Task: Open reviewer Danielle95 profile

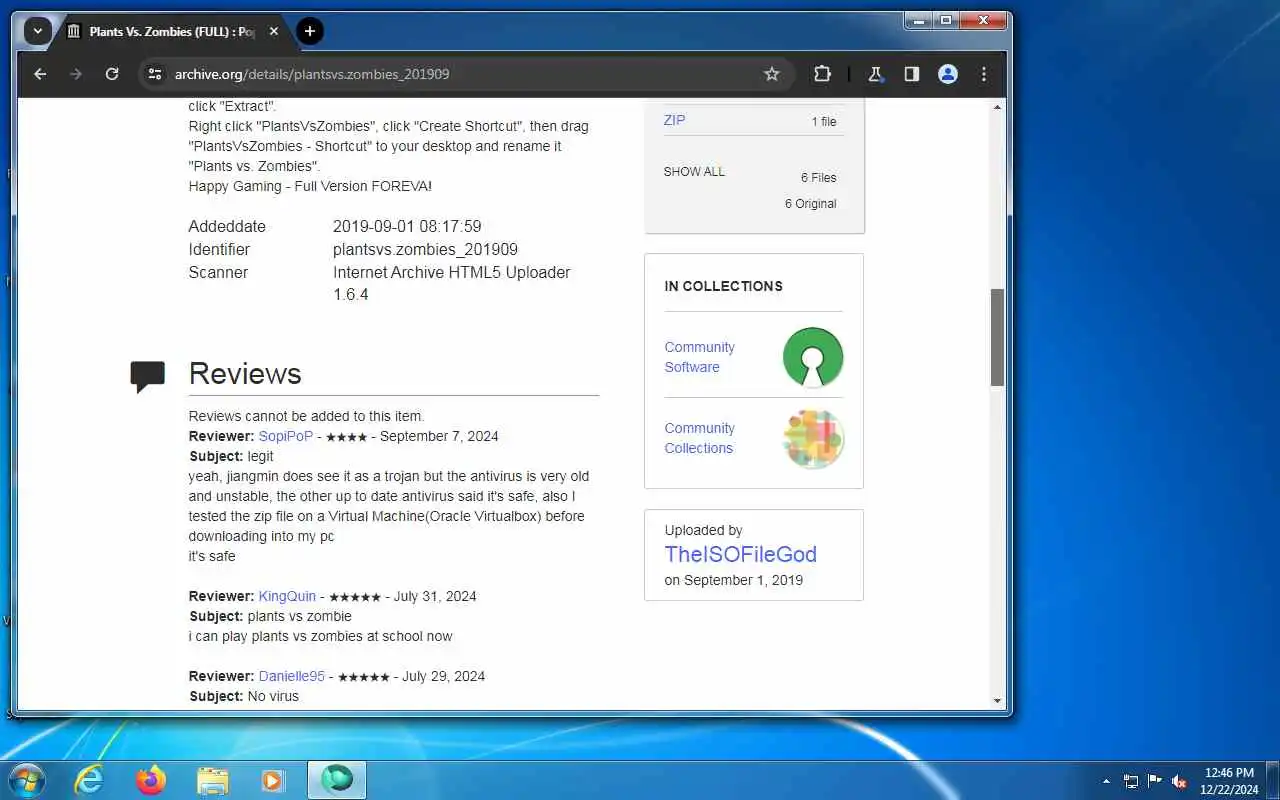Action: [x=292, y=676]
